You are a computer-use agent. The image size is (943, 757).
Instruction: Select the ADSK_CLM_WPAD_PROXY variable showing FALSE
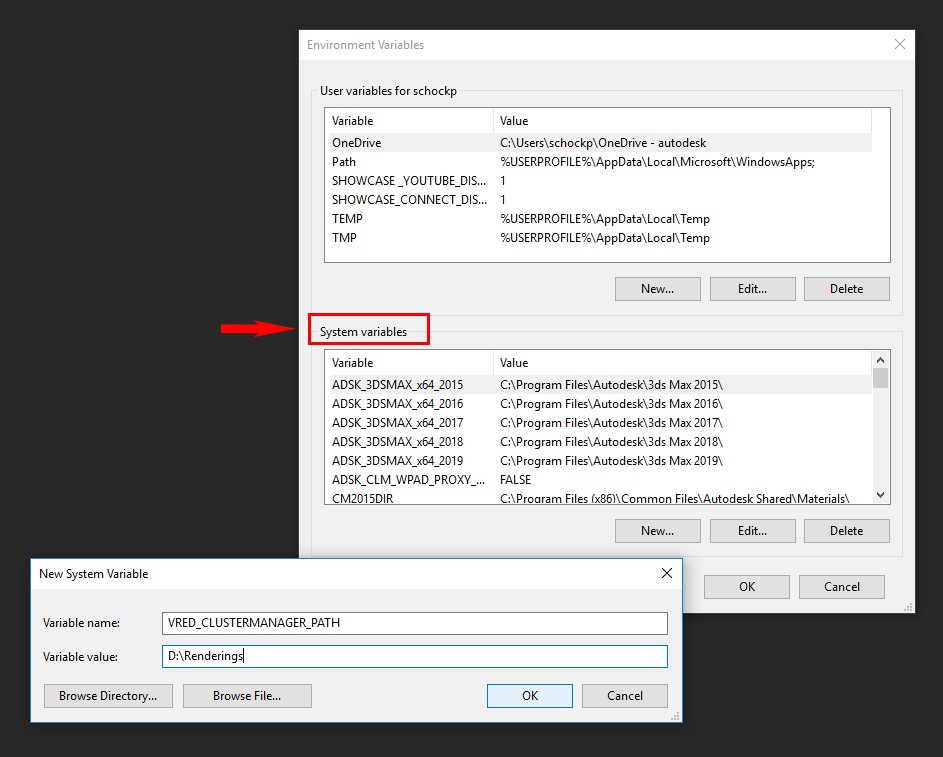[398, 479]
